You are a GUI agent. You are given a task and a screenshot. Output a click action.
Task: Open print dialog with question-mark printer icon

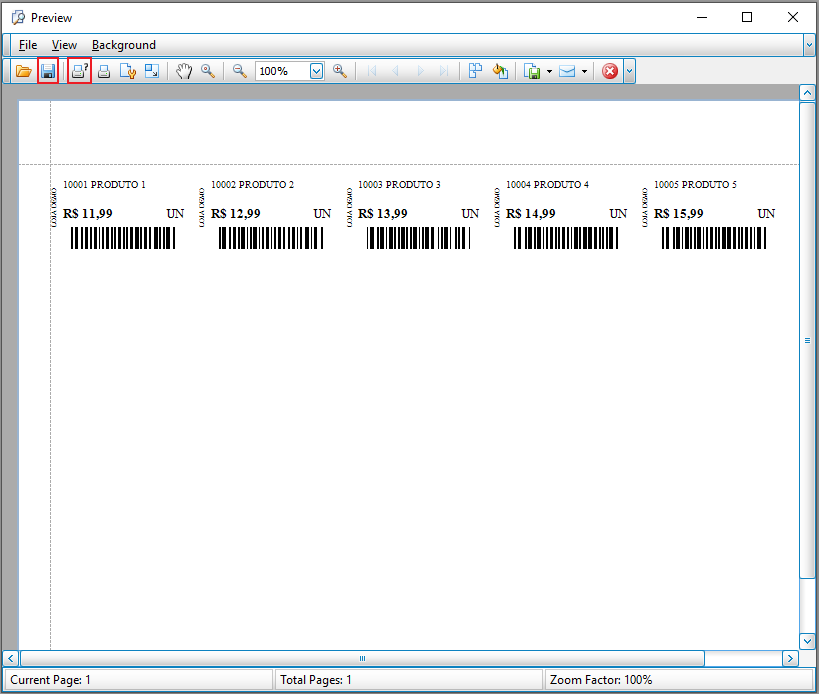tap(79, 71)
